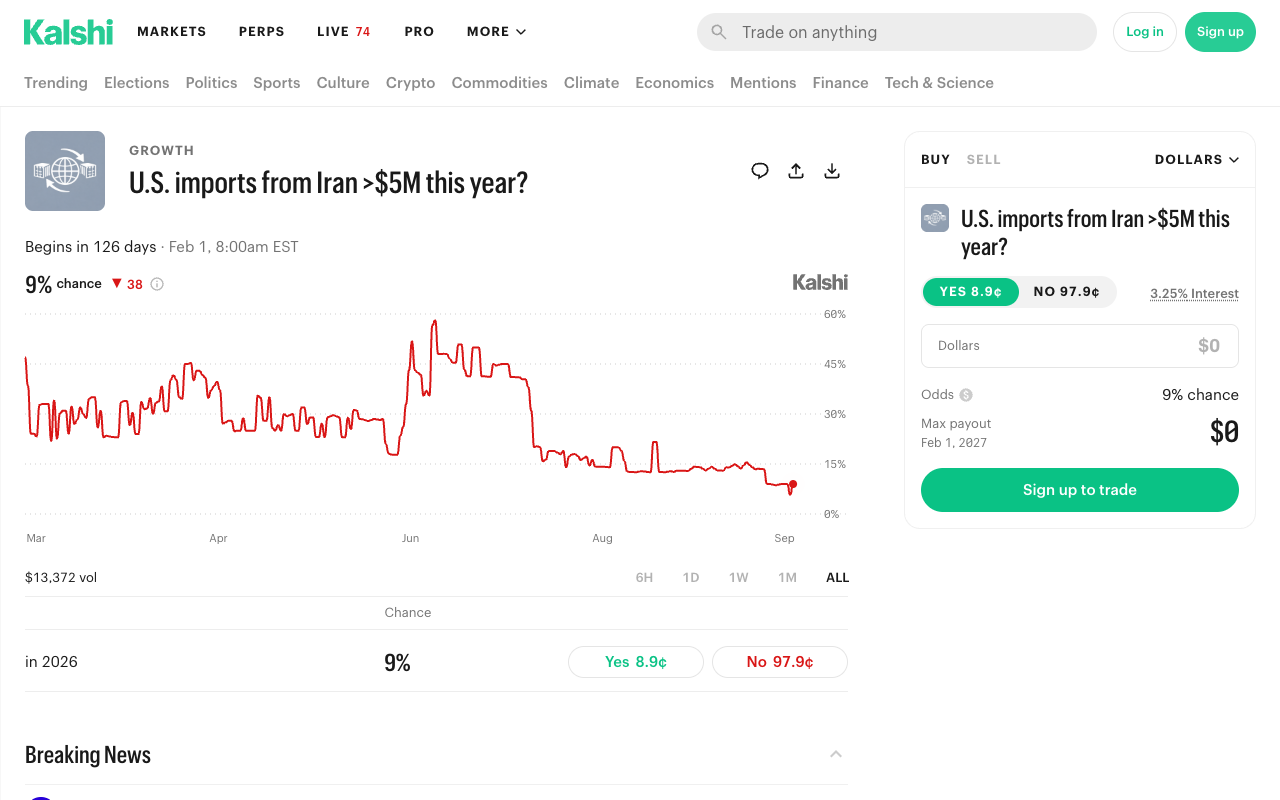Switch to the SELL tab
The image size is (1280, 800).
(x=984, y=160)
